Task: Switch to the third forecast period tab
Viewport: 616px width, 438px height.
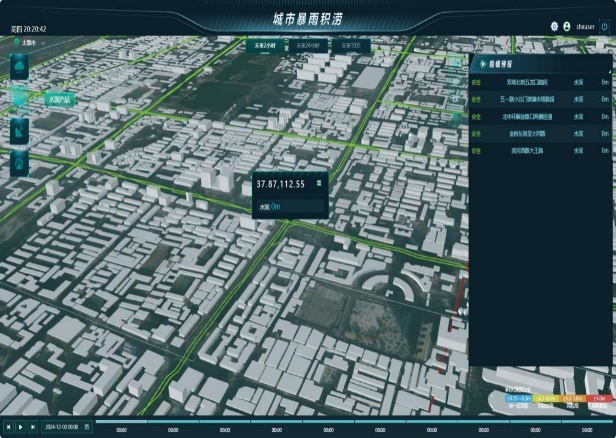Action: pos(351,46)
